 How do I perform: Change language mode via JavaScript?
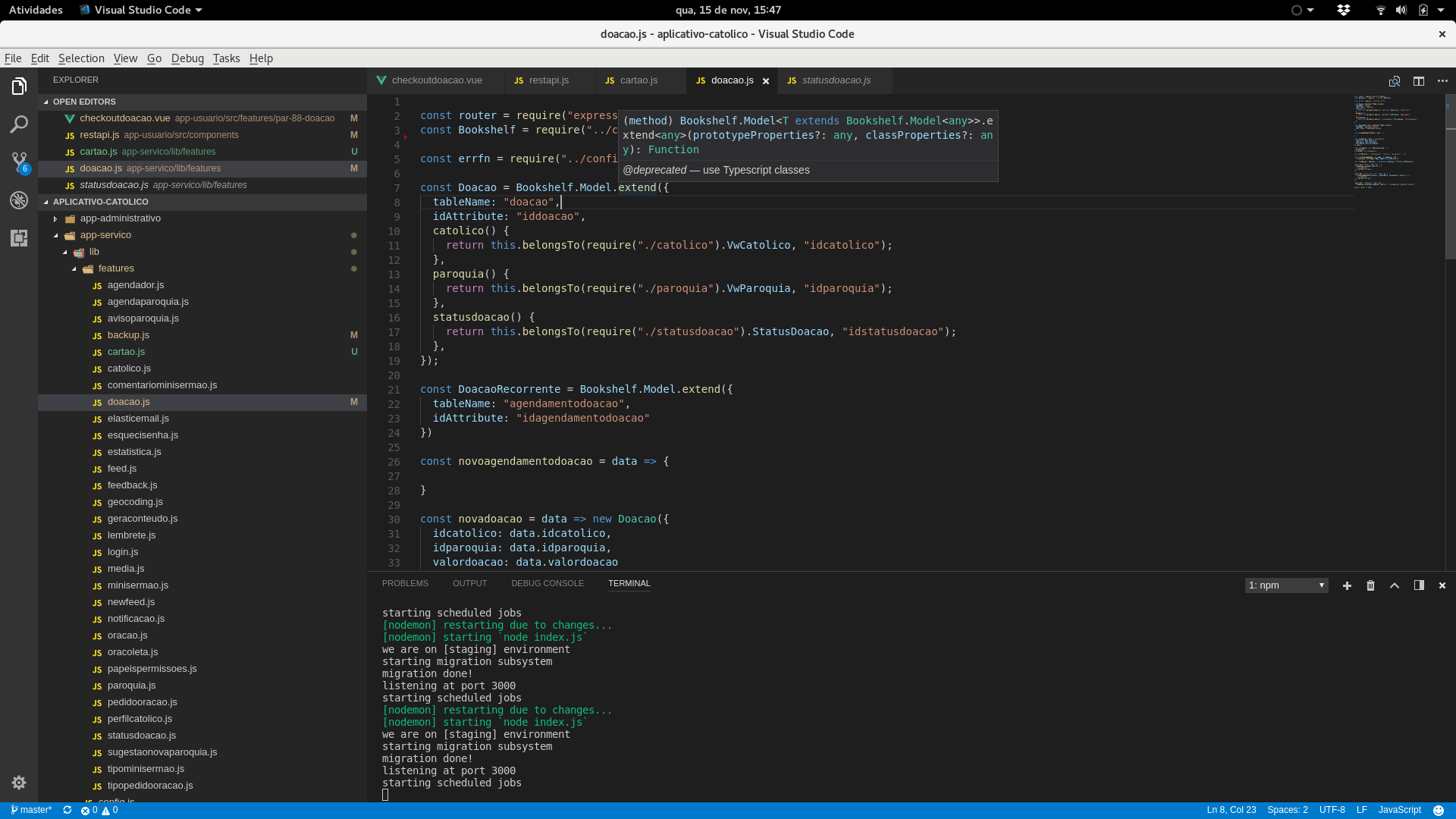click(1399, 810)
